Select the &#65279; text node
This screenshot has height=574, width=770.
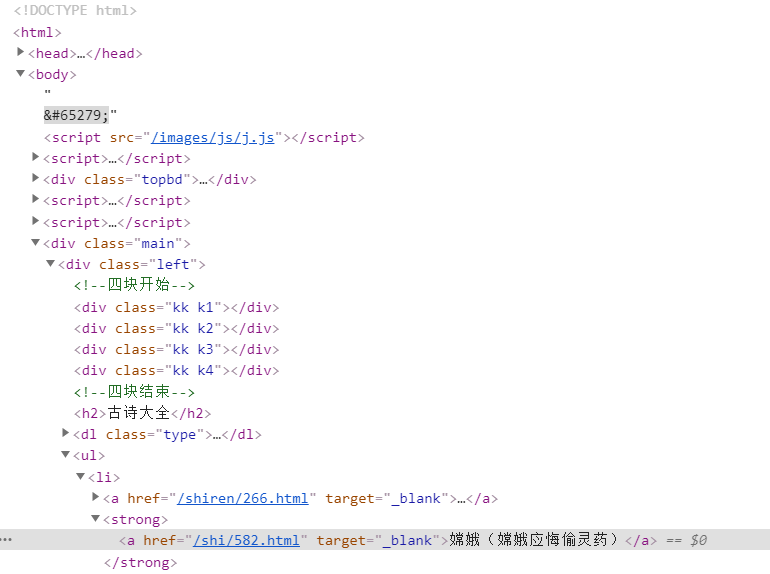(76, 115)
